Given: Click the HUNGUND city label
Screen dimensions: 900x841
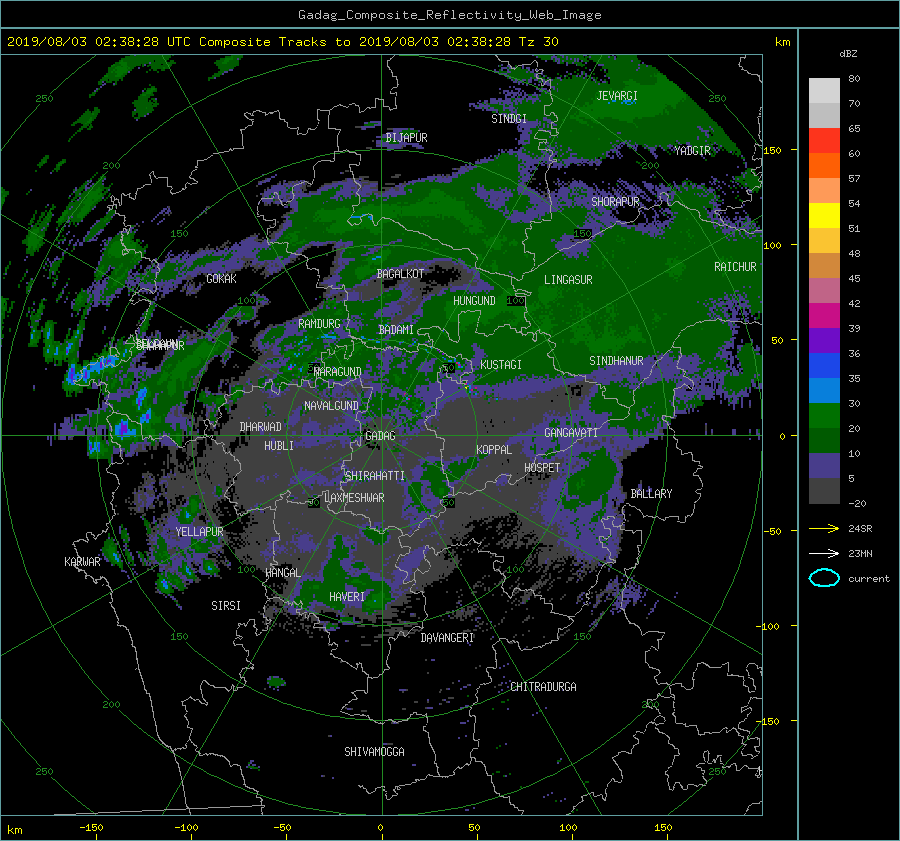Looking at the screenshot, I should click(x=474, y=301).
